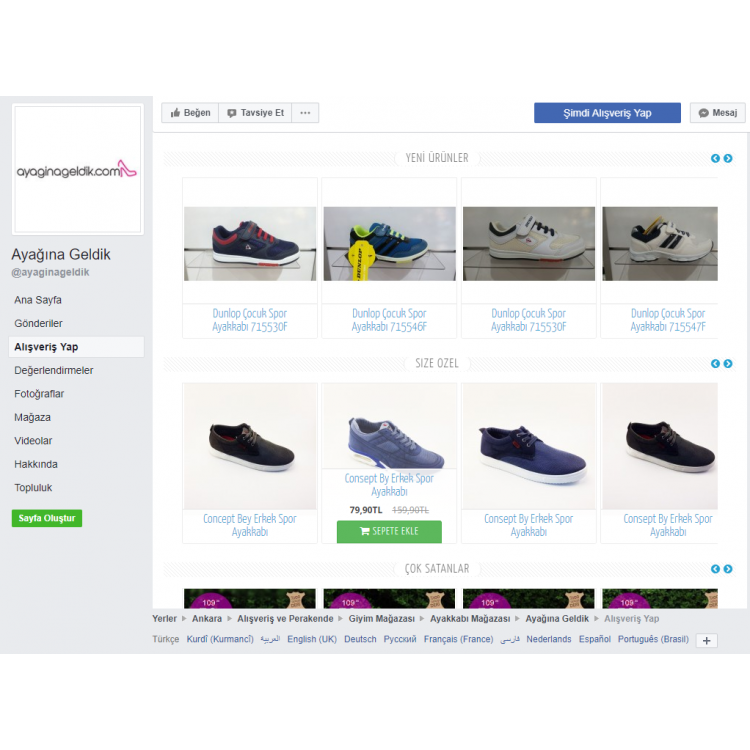Open Gönderiler in sidebar

tap(38, 323)
